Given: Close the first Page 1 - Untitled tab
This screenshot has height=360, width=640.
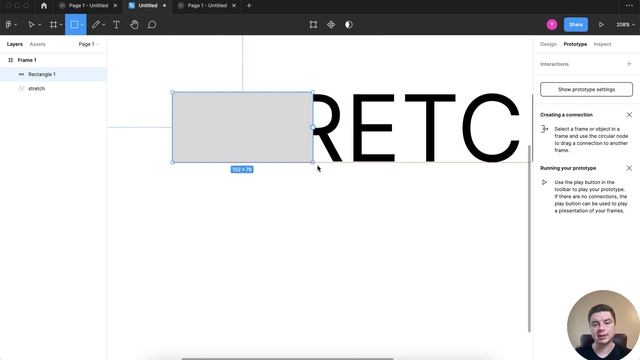Looking at the screenshot, I should click(x=115, y=6).
